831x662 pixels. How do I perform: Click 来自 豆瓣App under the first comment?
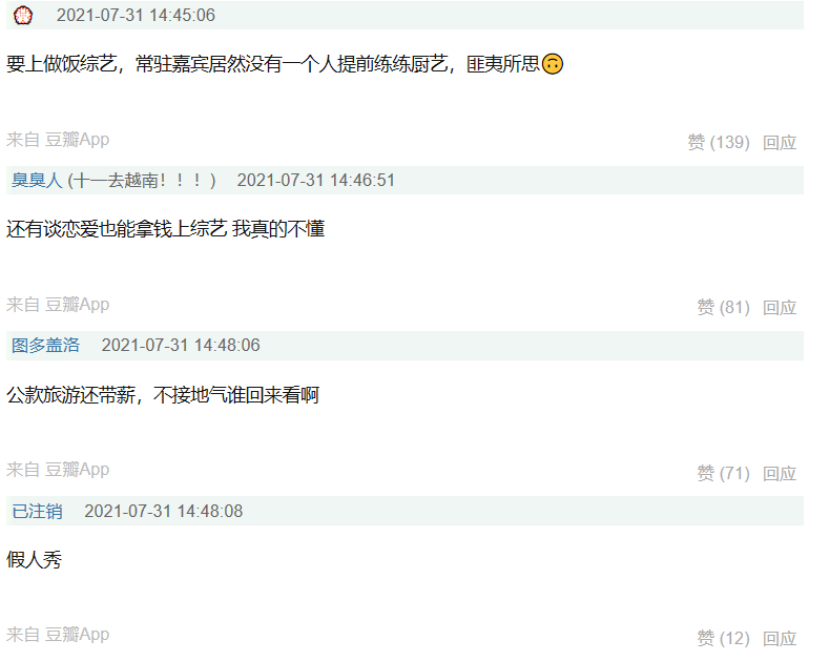(x=58, y=139)
